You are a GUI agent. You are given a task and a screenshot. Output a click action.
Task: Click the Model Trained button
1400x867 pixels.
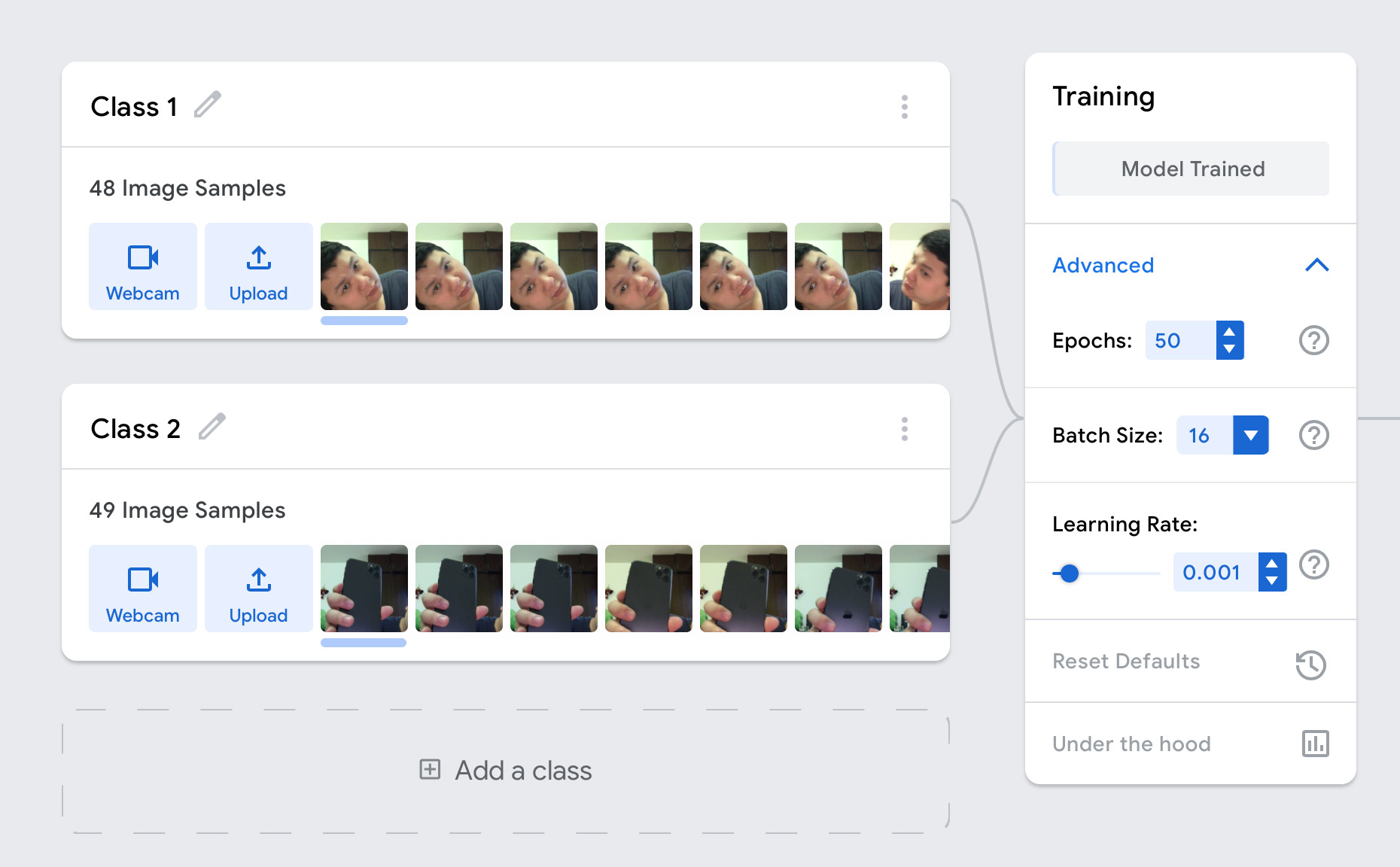(1191, 169)
